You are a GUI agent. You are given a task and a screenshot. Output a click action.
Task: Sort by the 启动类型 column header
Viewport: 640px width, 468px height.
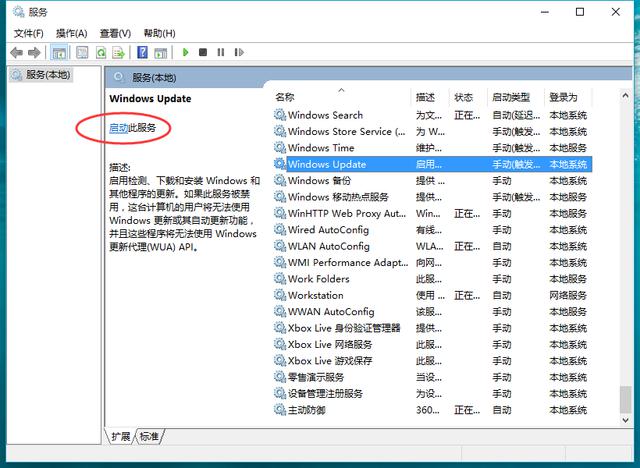516,97
